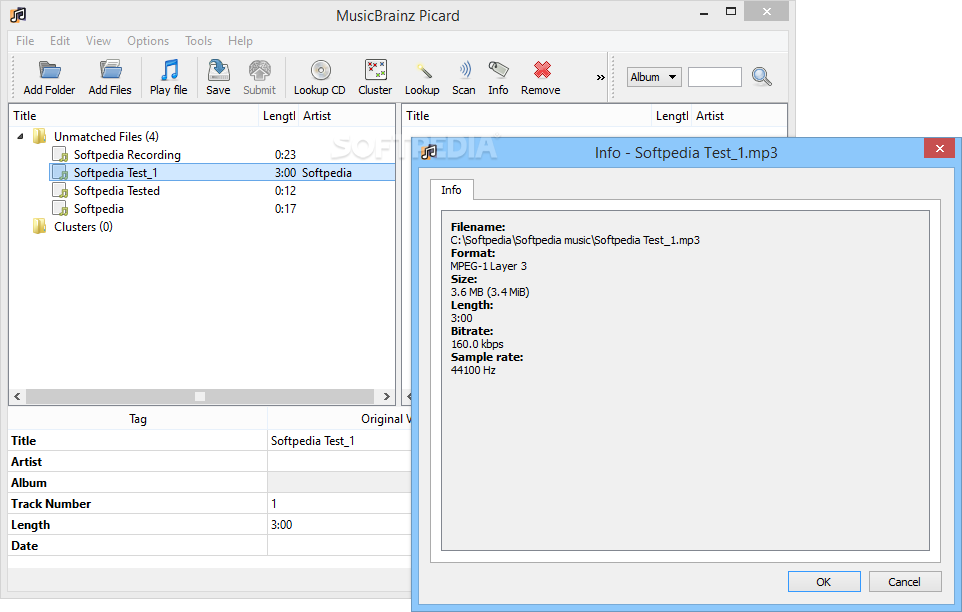Select the Softpedia Recording file row
Screen dimensions: 962x612
pyautogui.click(x=222, y=155)
